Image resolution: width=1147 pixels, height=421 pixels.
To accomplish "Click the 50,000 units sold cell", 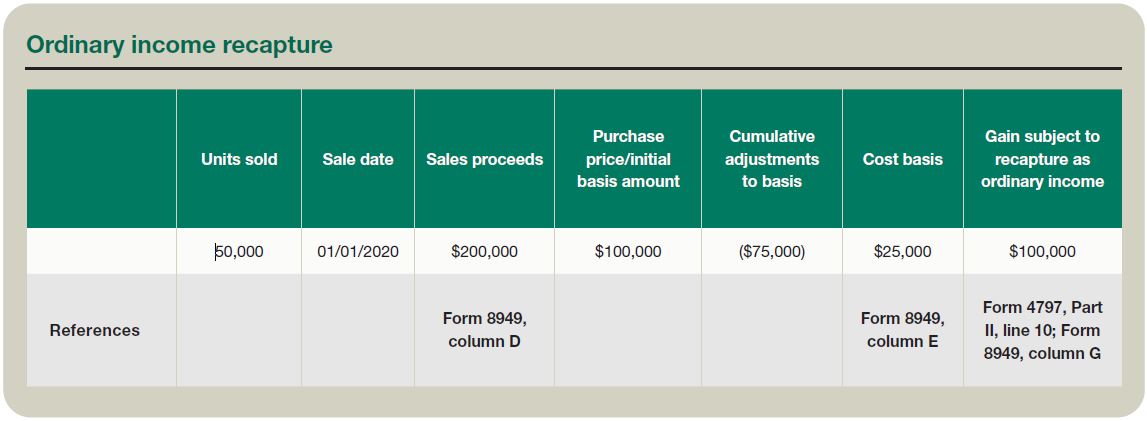I will click(239, 252).
